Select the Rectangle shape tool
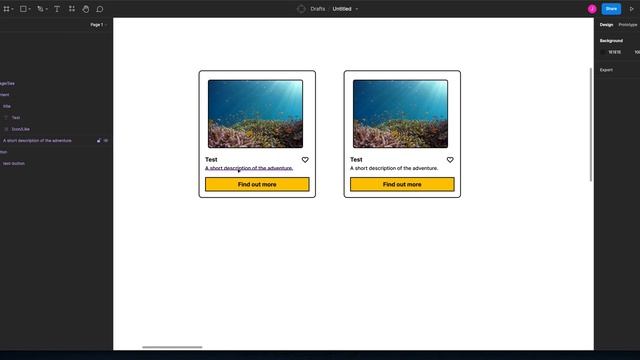 tap(23, 9)
